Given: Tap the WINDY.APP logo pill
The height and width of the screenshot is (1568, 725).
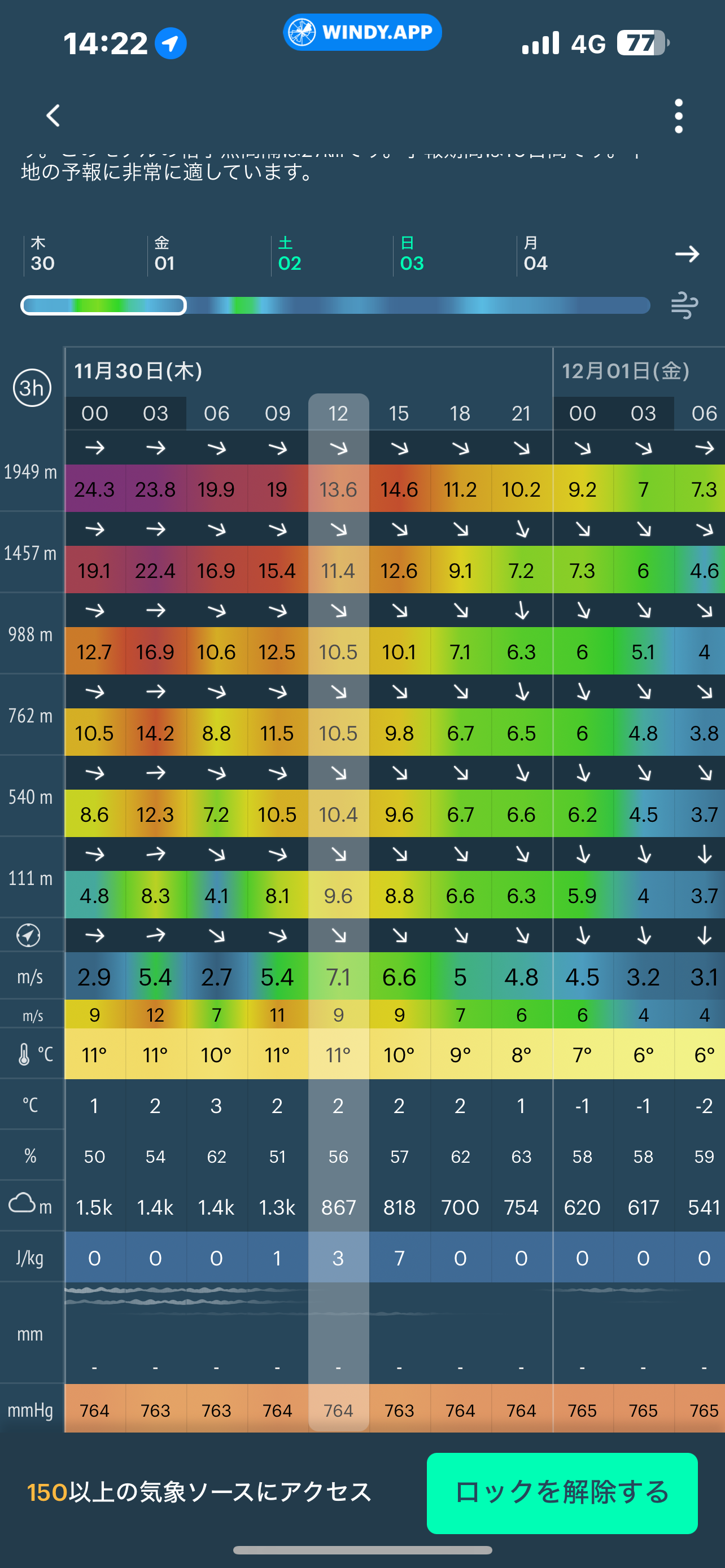Looking at the screenshot, I should (362, 32).
